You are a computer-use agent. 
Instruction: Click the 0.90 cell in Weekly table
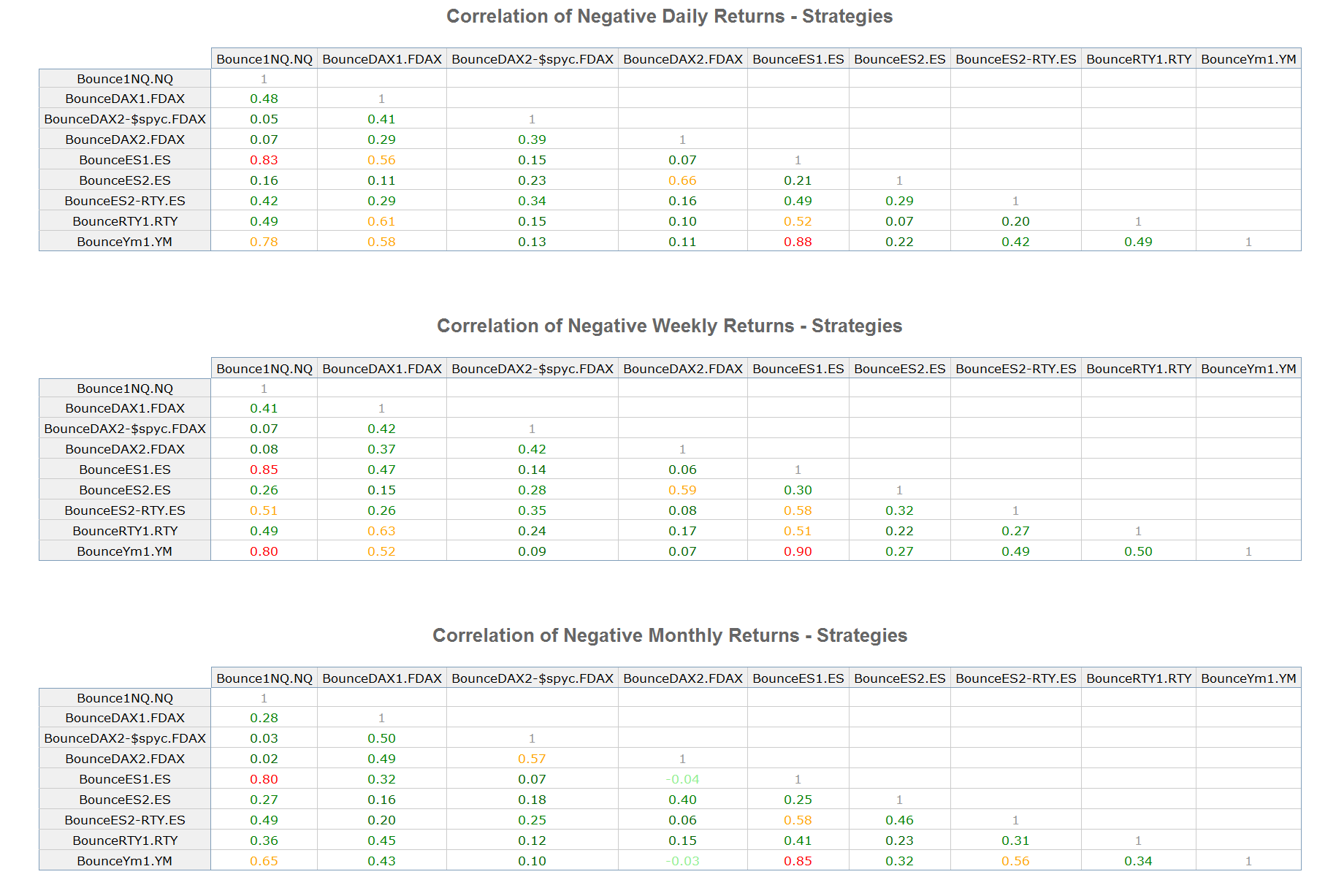[x=798, y=551]
